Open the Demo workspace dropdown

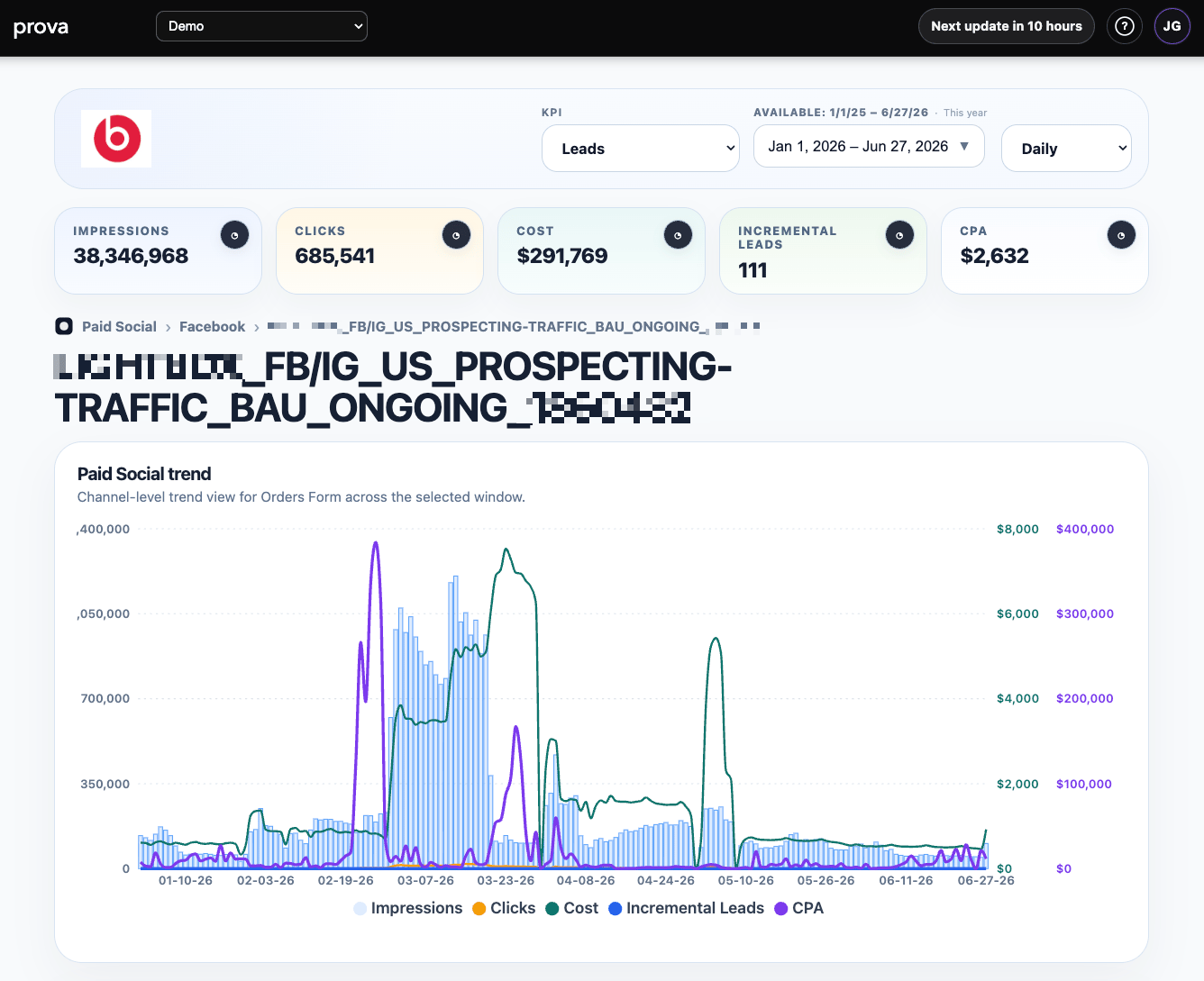(261, 26)
